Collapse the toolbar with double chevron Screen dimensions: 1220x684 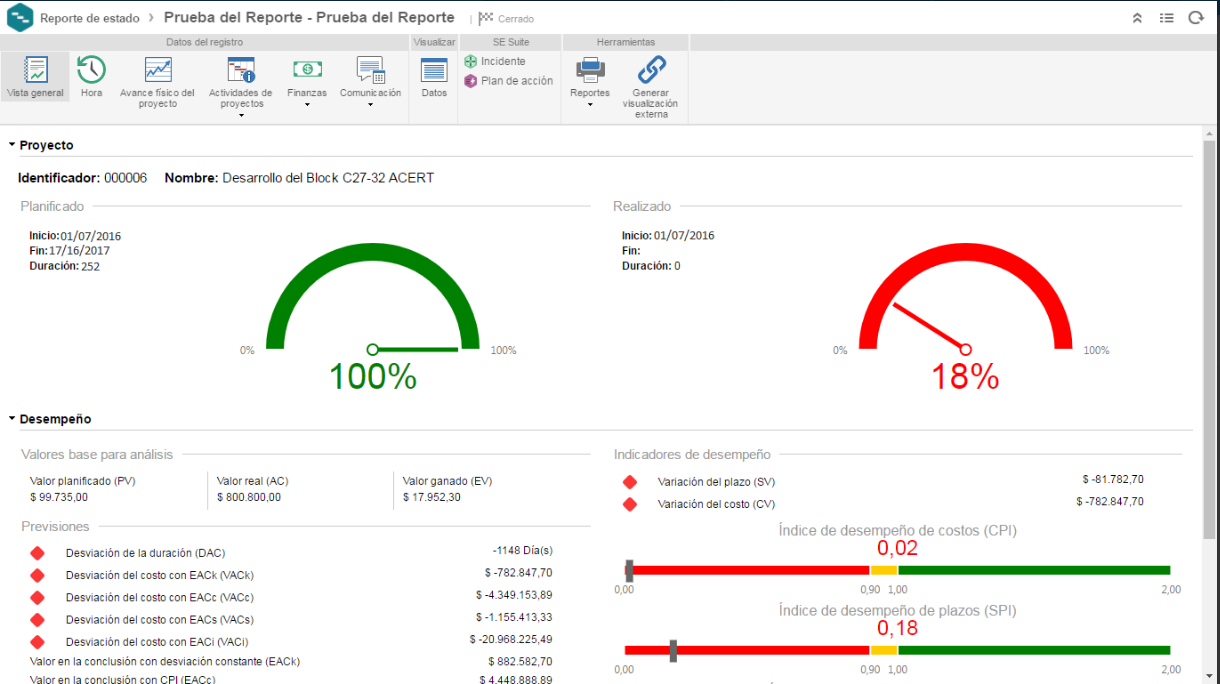1137,18
